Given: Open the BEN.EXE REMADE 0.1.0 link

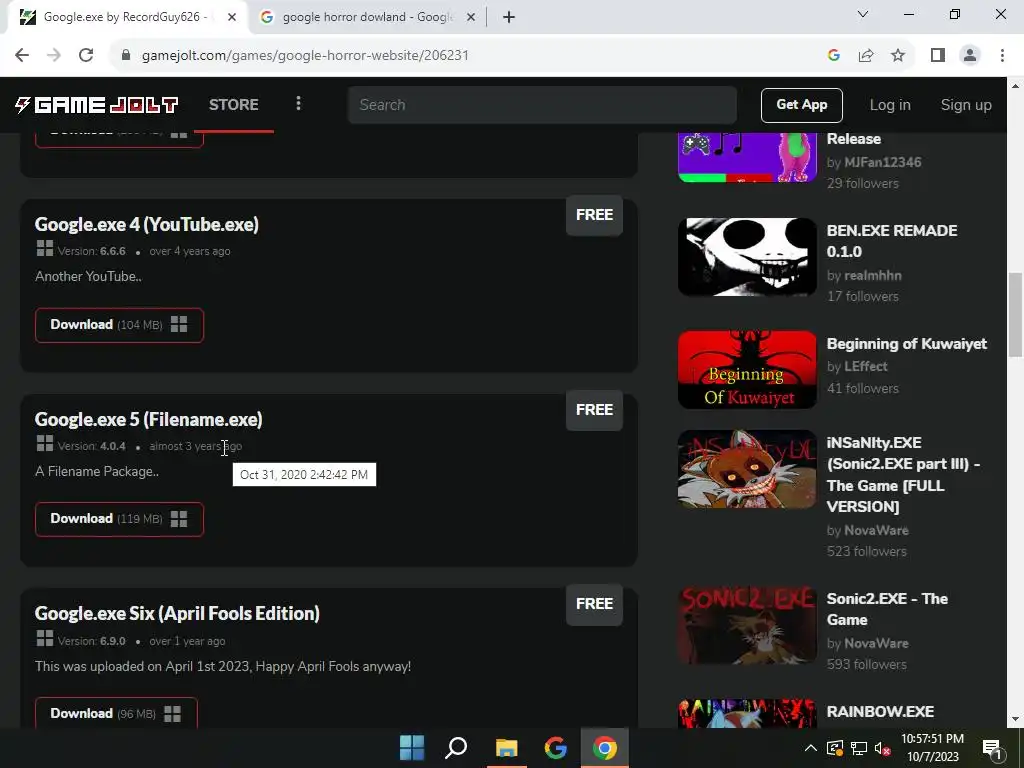Looking at the screenshot, I should [x=891, y=241].
